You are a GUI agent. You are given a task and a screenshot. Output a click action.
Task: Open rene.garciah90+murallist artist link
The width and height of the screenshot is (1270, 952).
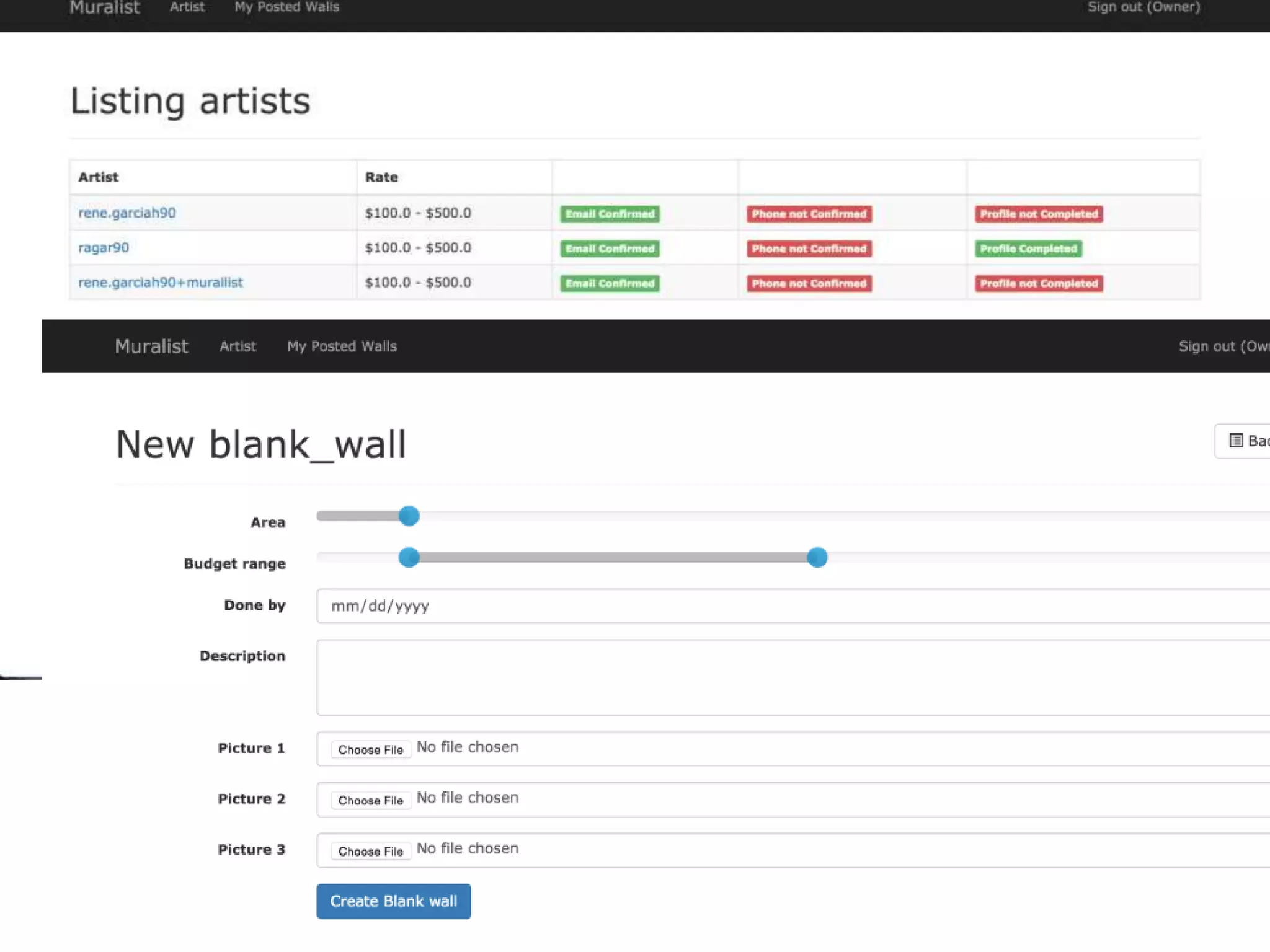point(161,283)
